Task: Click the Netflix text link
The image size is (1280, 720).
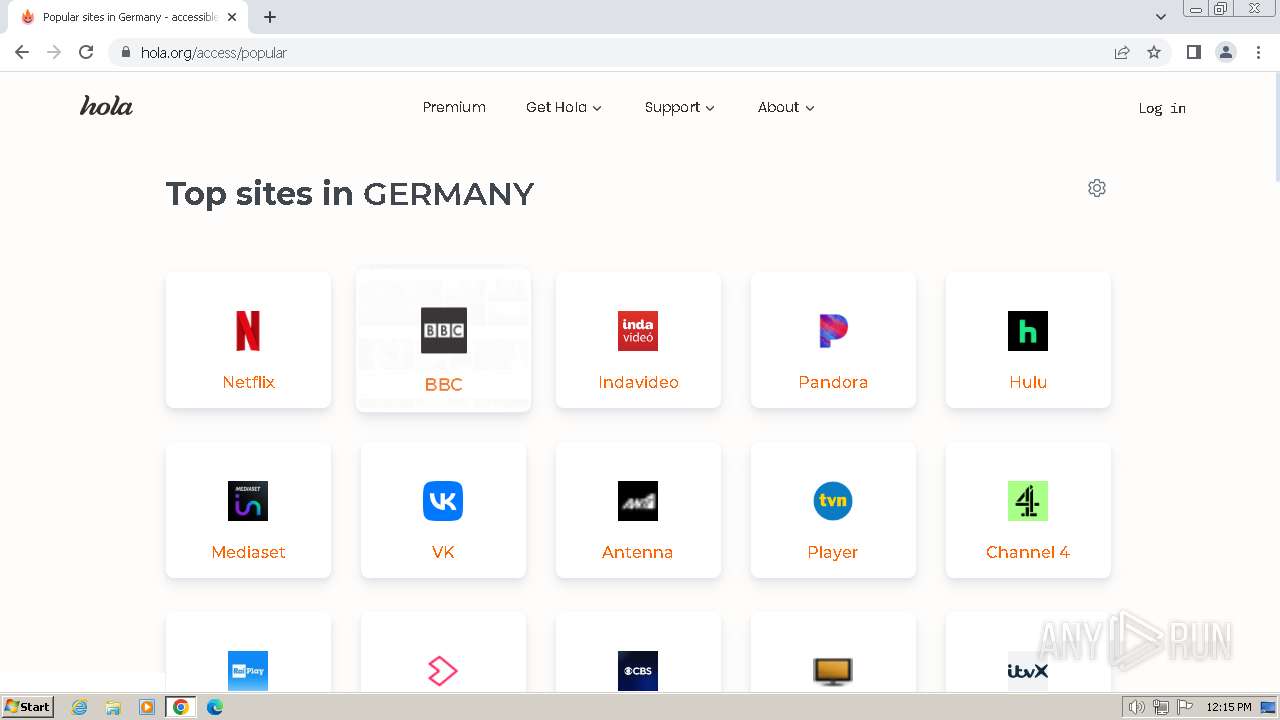Action: coord(248,382)
